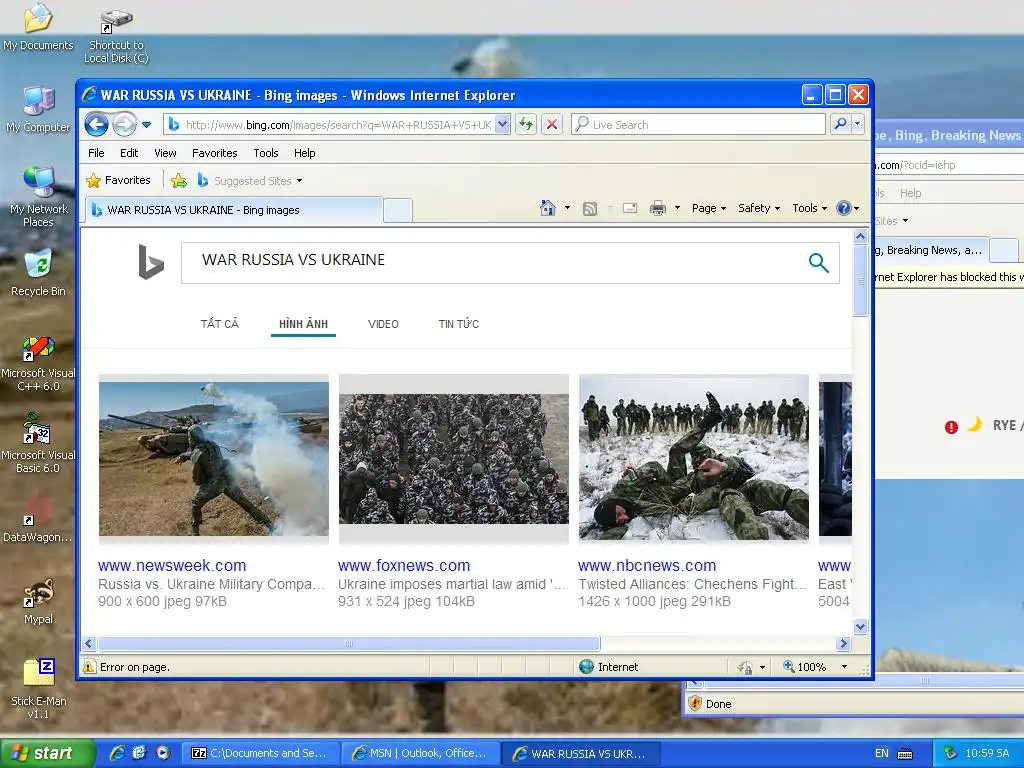Click Add to Favorites Bar star icon

click(x=178, y=180)
